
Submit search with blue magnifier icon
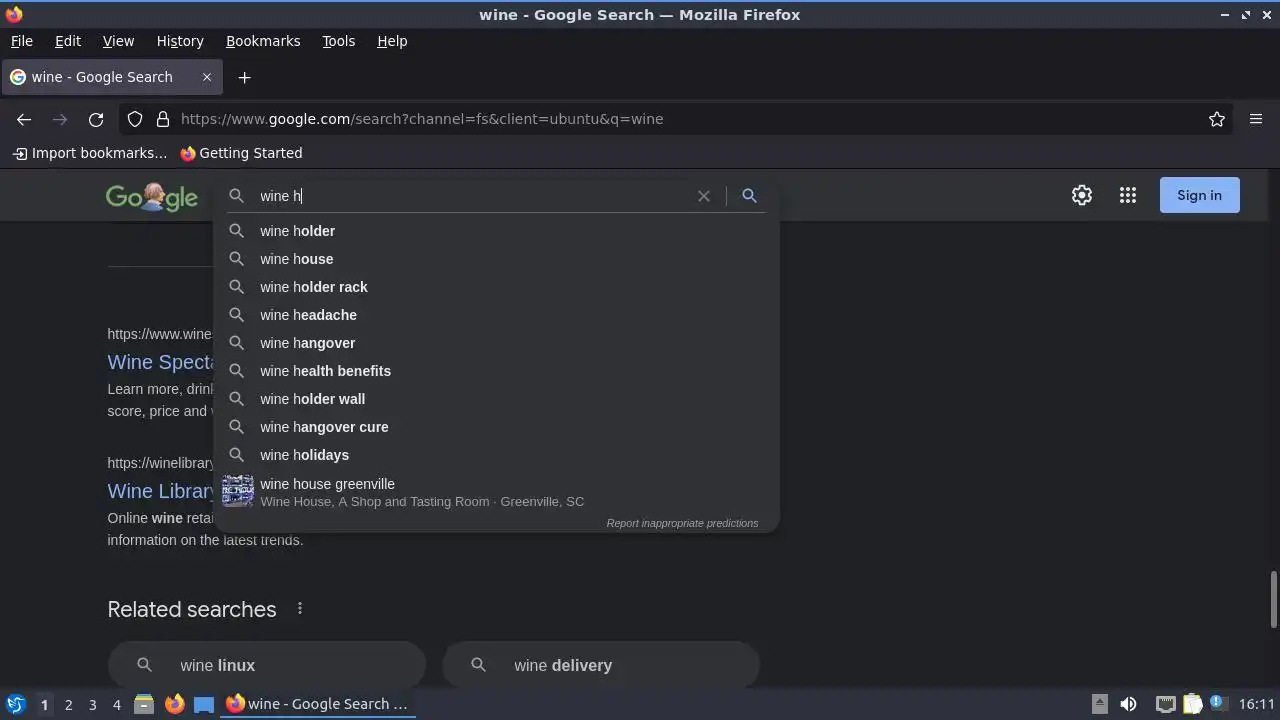click(x=749, y=196)
